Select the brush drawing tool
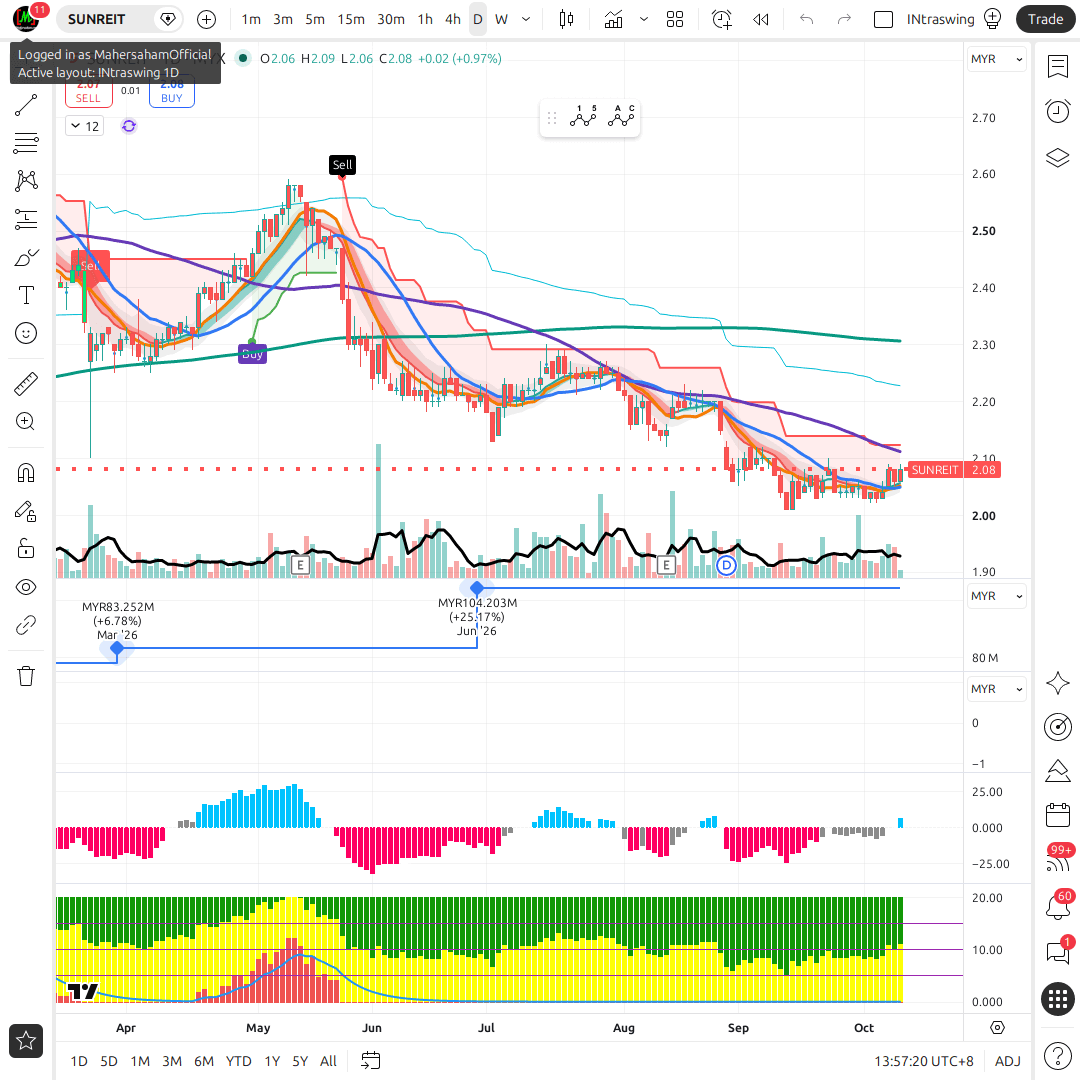Image resolution: width=1080 pixels, height=1080 pixels. pyautogui.click(x=25, y=258)
